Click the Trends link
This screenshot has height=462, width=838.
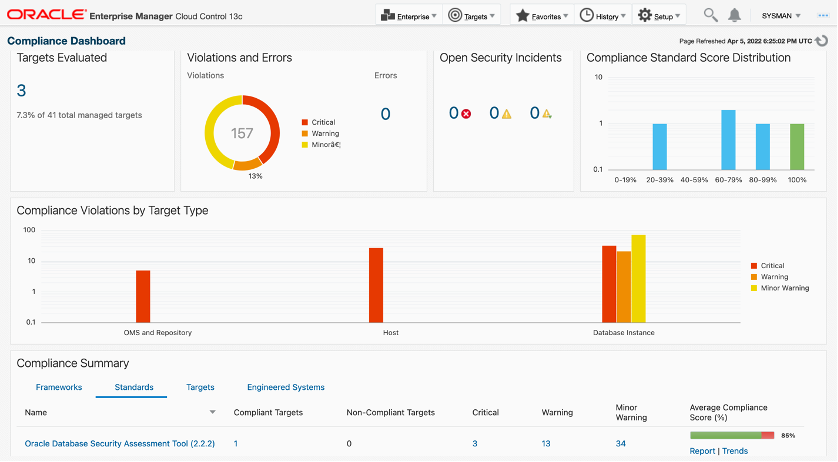[735, 451]
